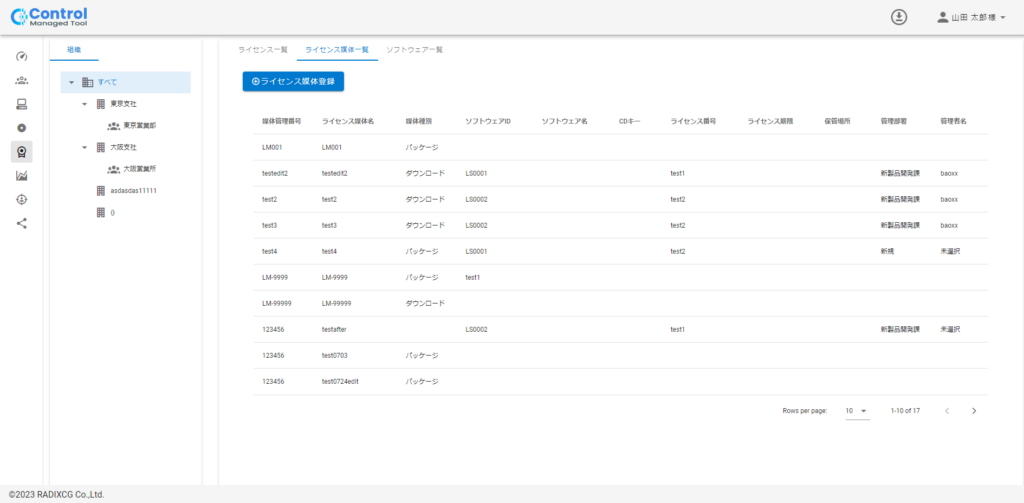Click the LM001 media number cell
This screenshot has height=503, width=1024.
click(x=272, y=148)
